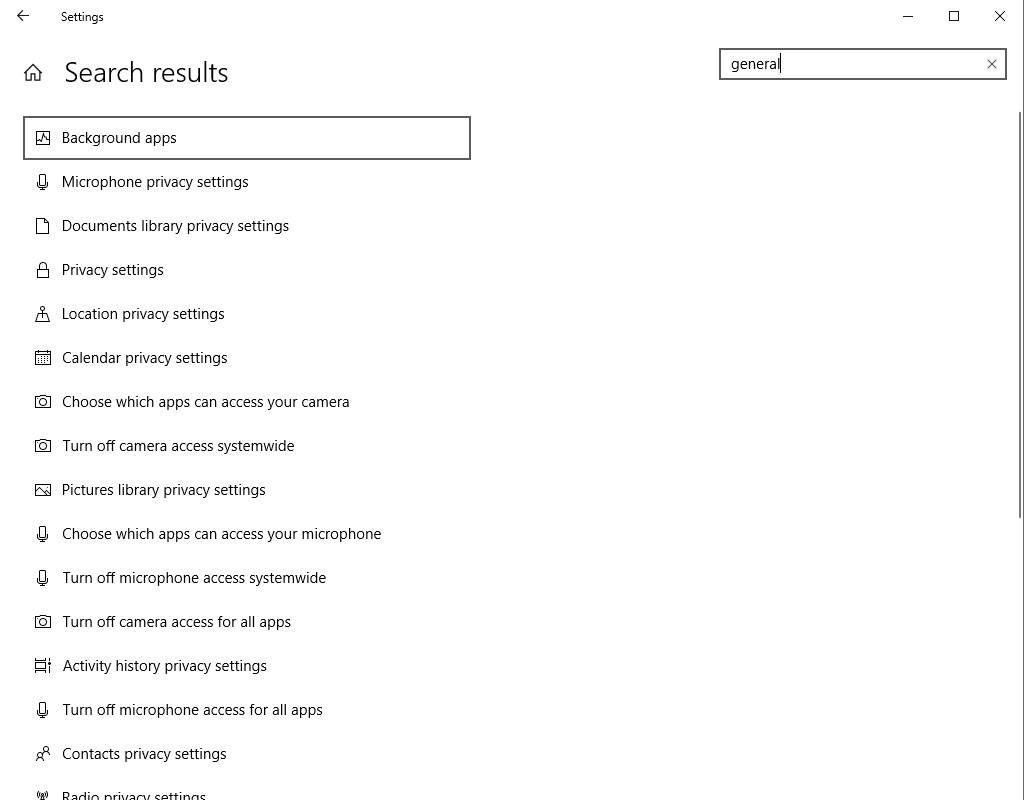Click the Contacts privacy icon
1024x800 pixels.
[42, 754]
